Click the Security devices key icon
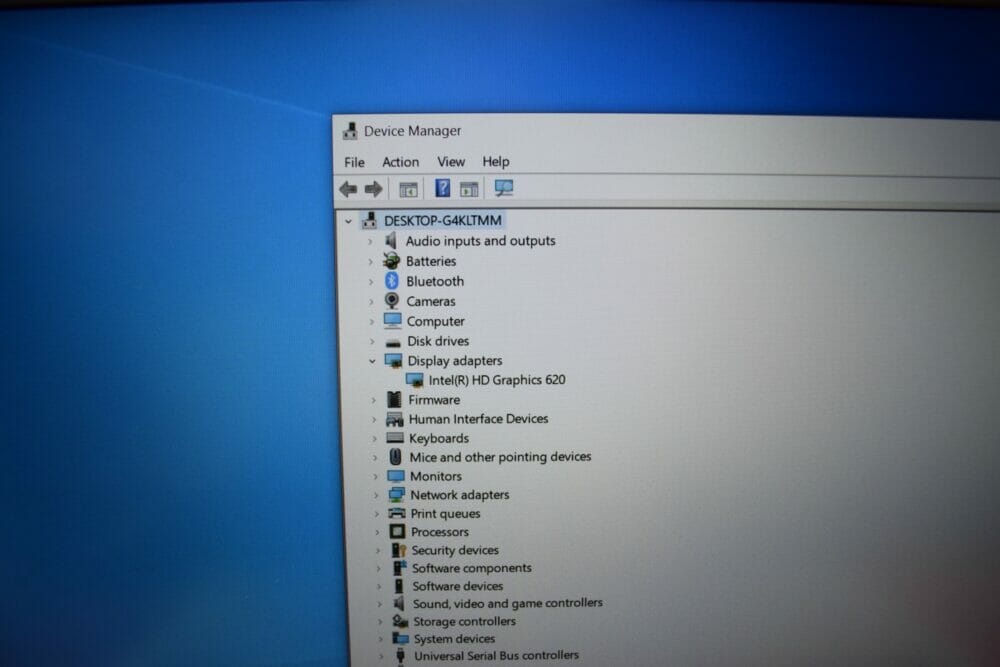The height and width of the screenshot is (667, 1000). (399, 550)
